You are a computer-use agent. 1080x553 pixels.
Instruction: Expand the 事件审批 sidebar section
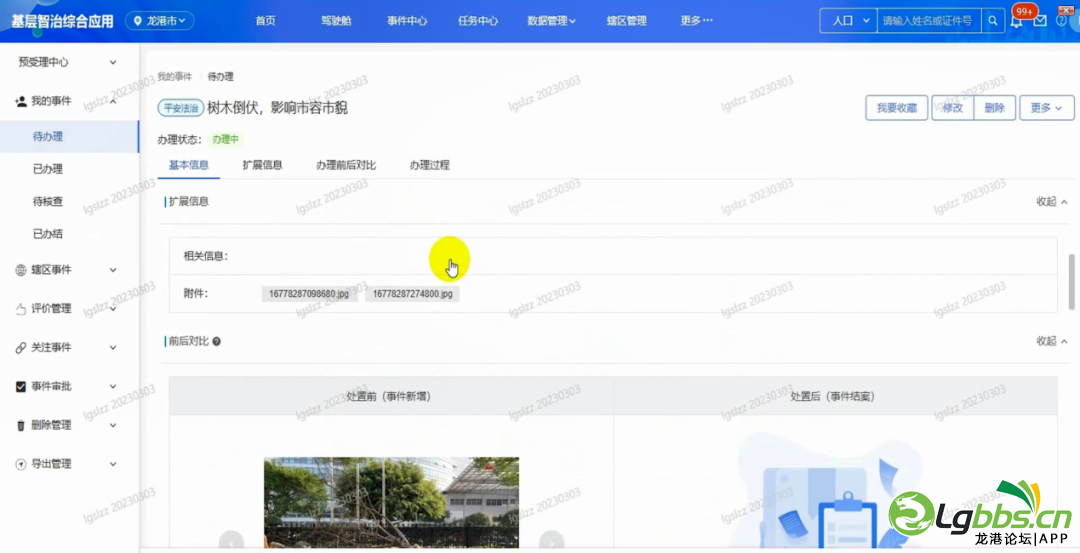click(113, 386)
